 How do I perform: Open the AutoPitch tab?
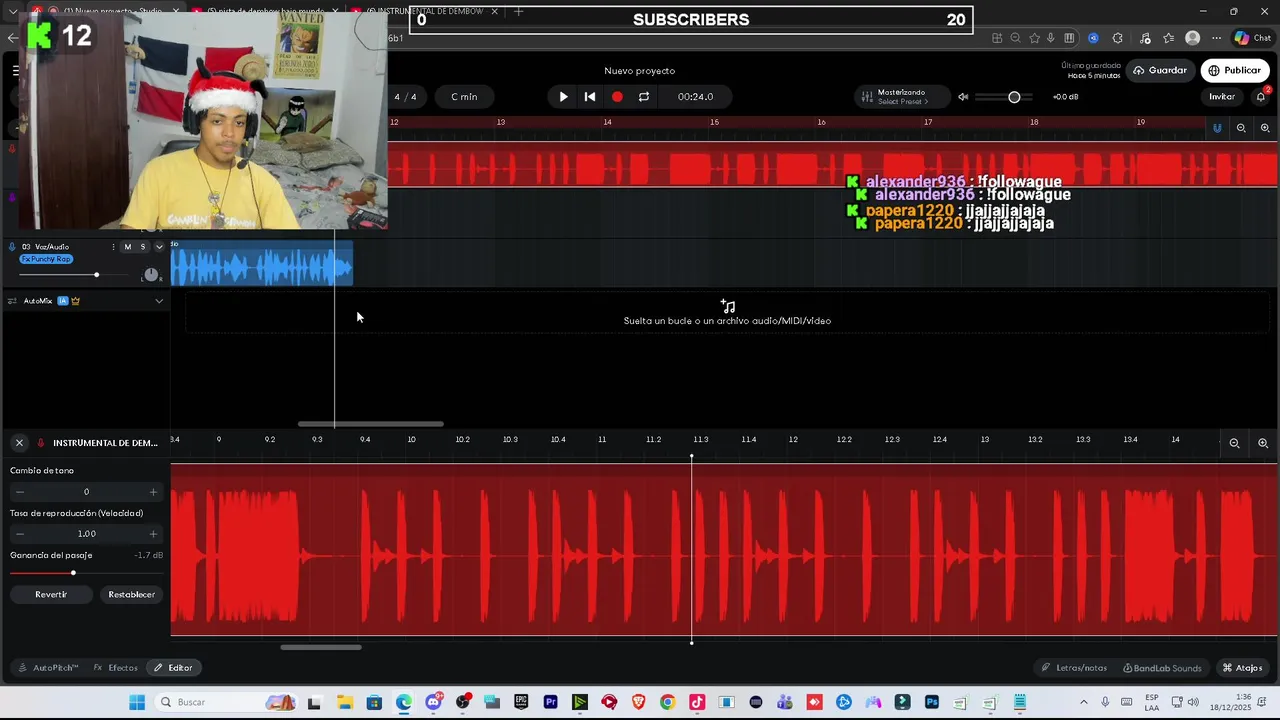pyautogui.click(x=48, y=668)
